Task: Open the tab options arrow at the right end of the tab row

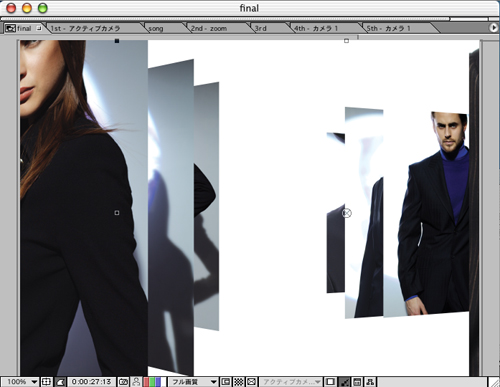Action: click(x=494, y=28)
